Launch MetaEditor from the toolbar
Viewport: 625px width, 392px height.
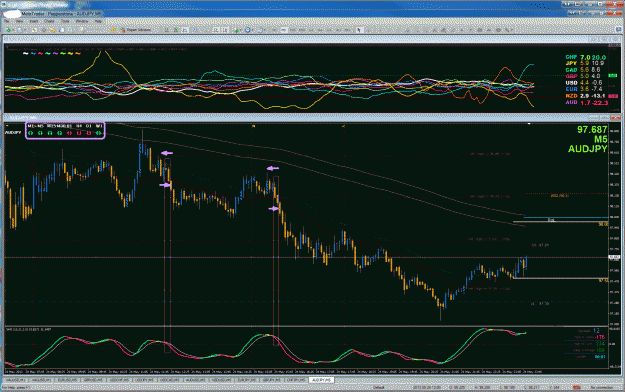click(x=113, y=30)
